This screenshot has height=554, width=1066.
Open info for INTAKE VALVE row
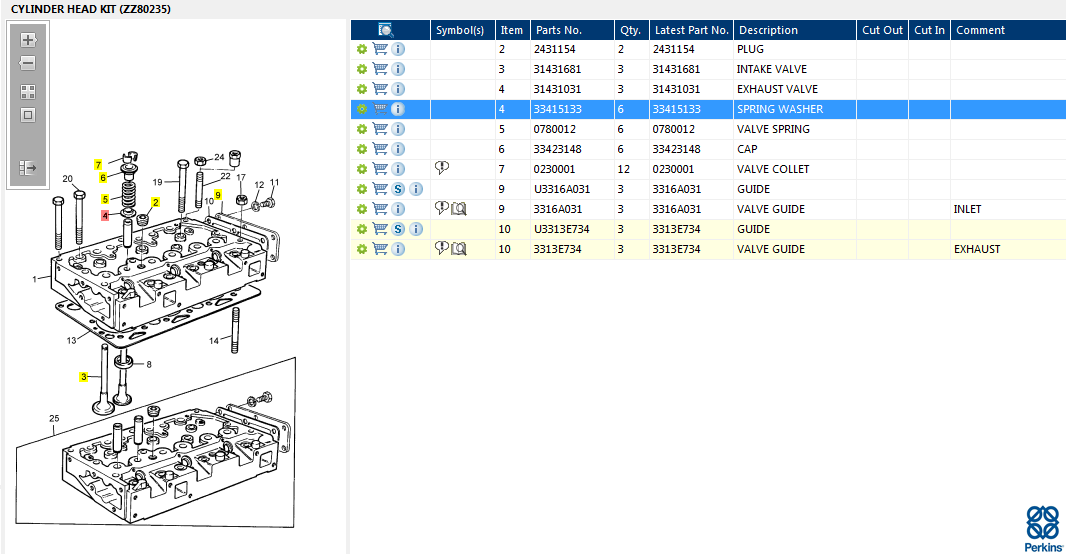398,69
